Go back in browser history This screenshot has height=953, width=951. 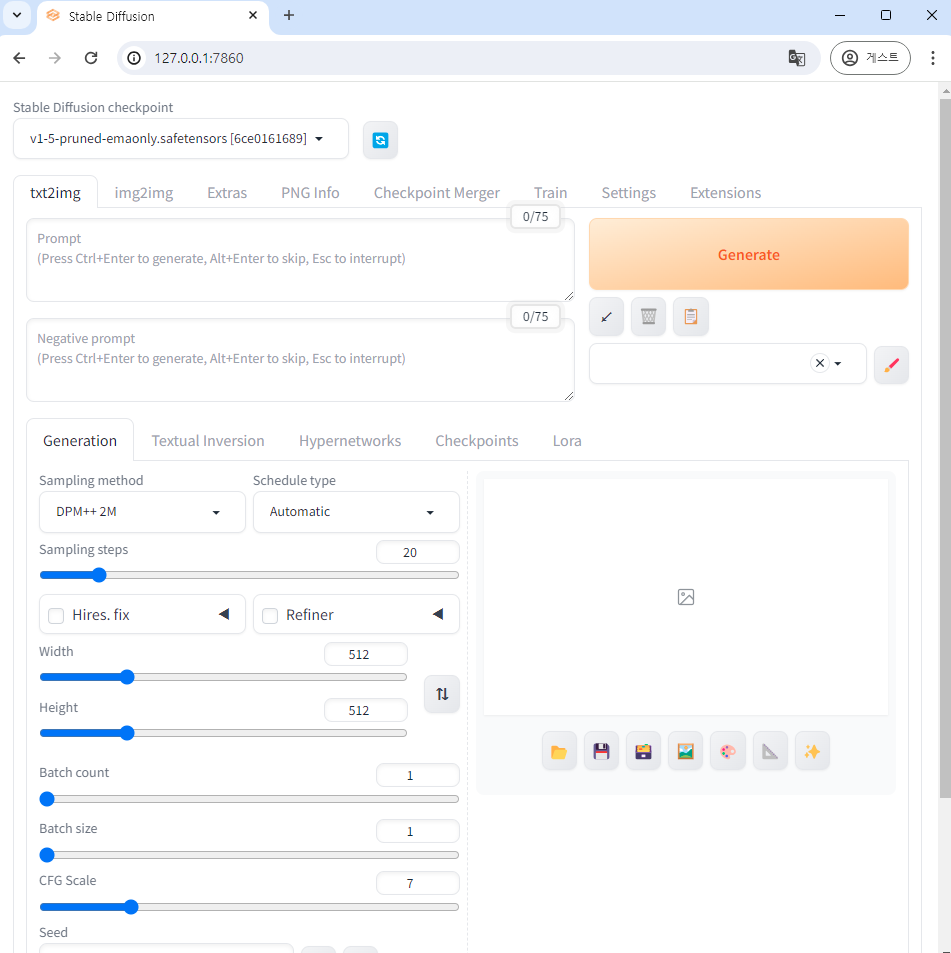(19, 58)
